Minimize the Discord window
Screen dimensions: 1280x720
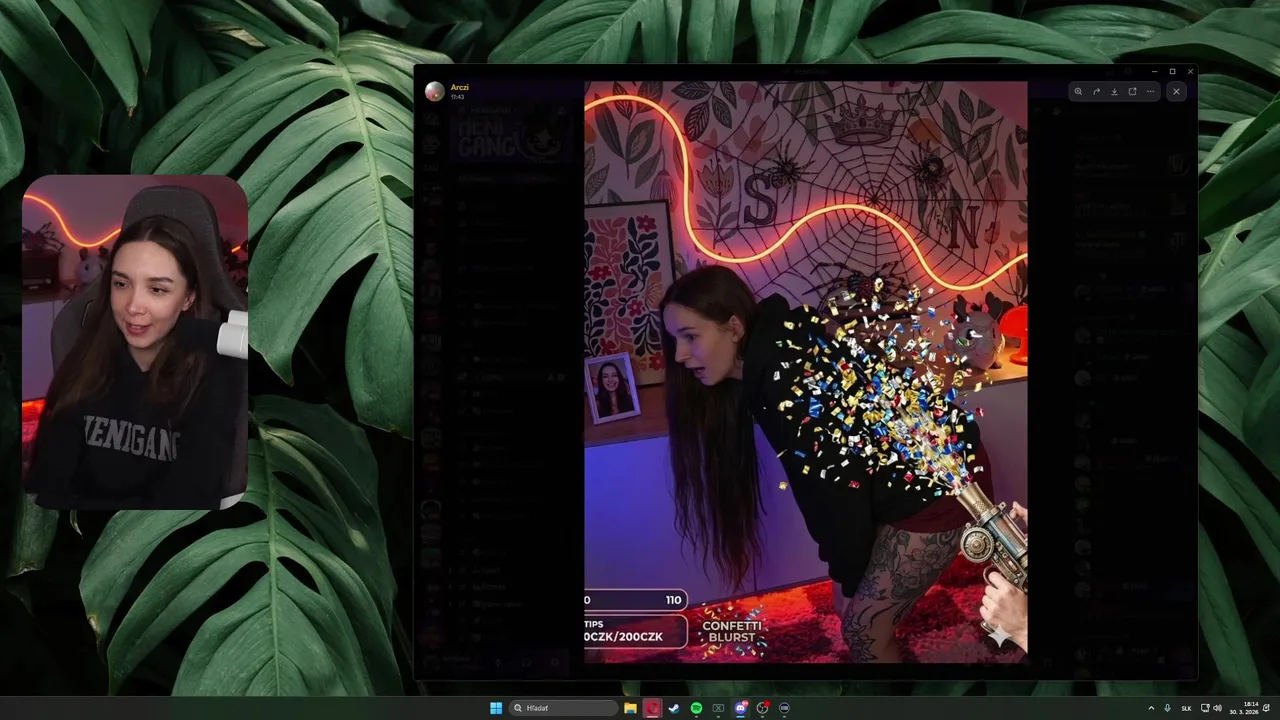coord(1154,71)
